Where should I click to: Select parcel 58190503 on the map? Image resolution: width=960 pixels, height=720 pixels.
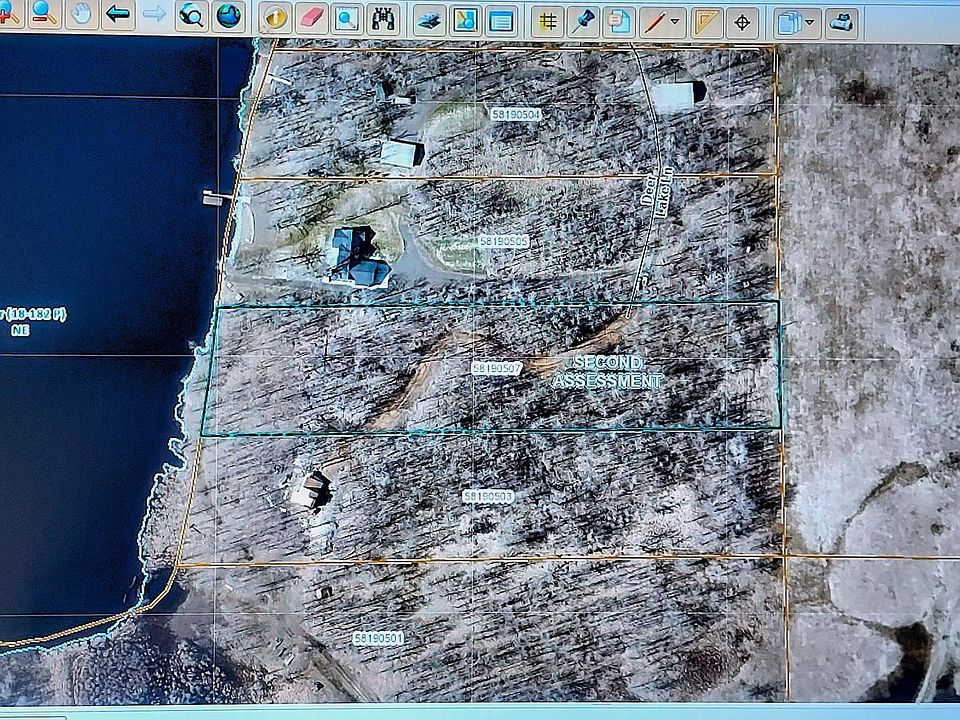pyautogui.click(x=488, y=496)
